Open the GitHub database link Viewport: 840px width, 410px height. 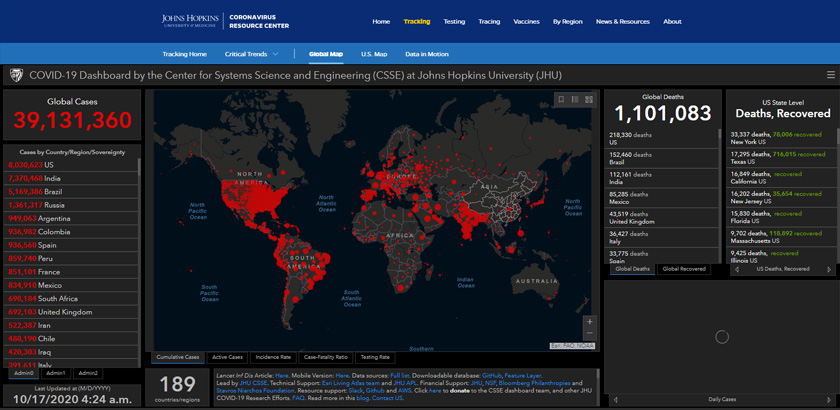pos(491,374)
